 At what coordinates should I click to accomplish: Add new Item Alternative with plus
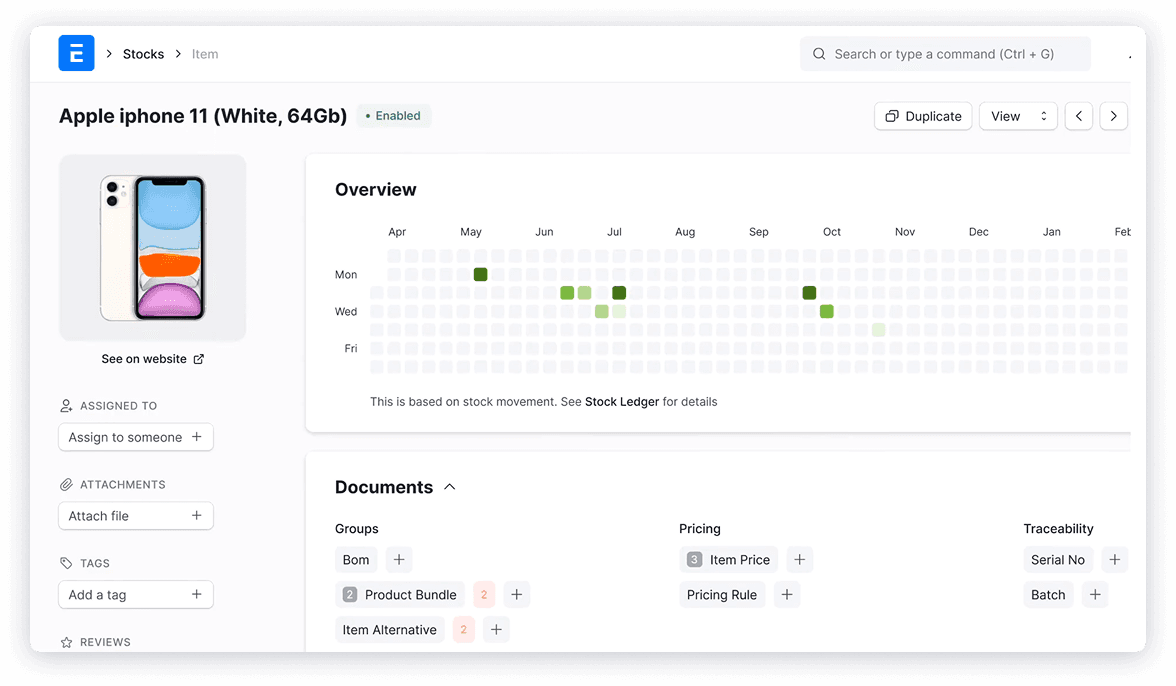click(x=496, y=630)
